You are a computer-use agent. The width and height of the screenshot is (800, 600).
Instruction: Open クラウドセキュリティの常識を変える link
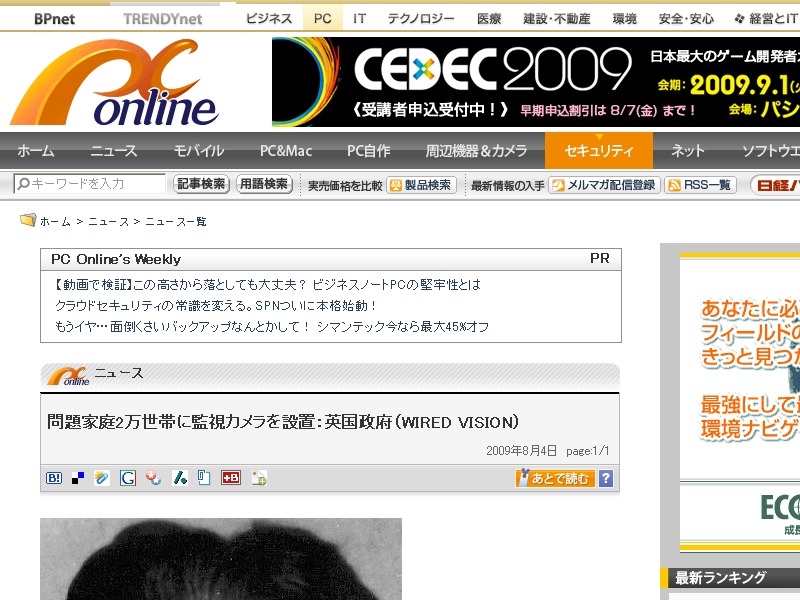pos(216,306)
